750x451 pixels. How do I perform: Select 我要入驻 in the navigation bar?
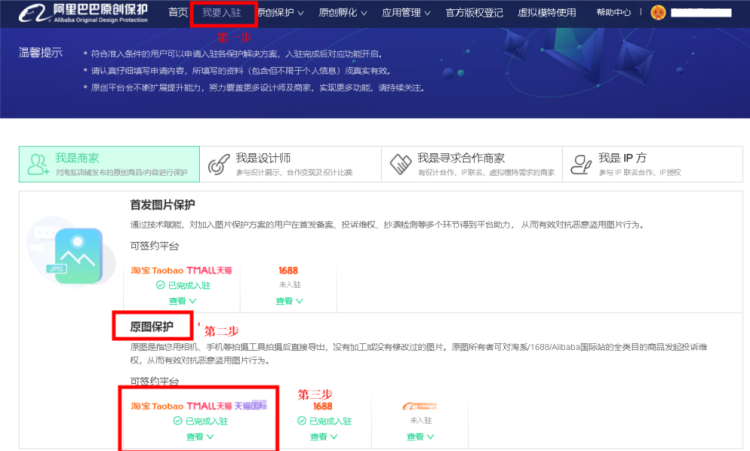coord(222,13)
